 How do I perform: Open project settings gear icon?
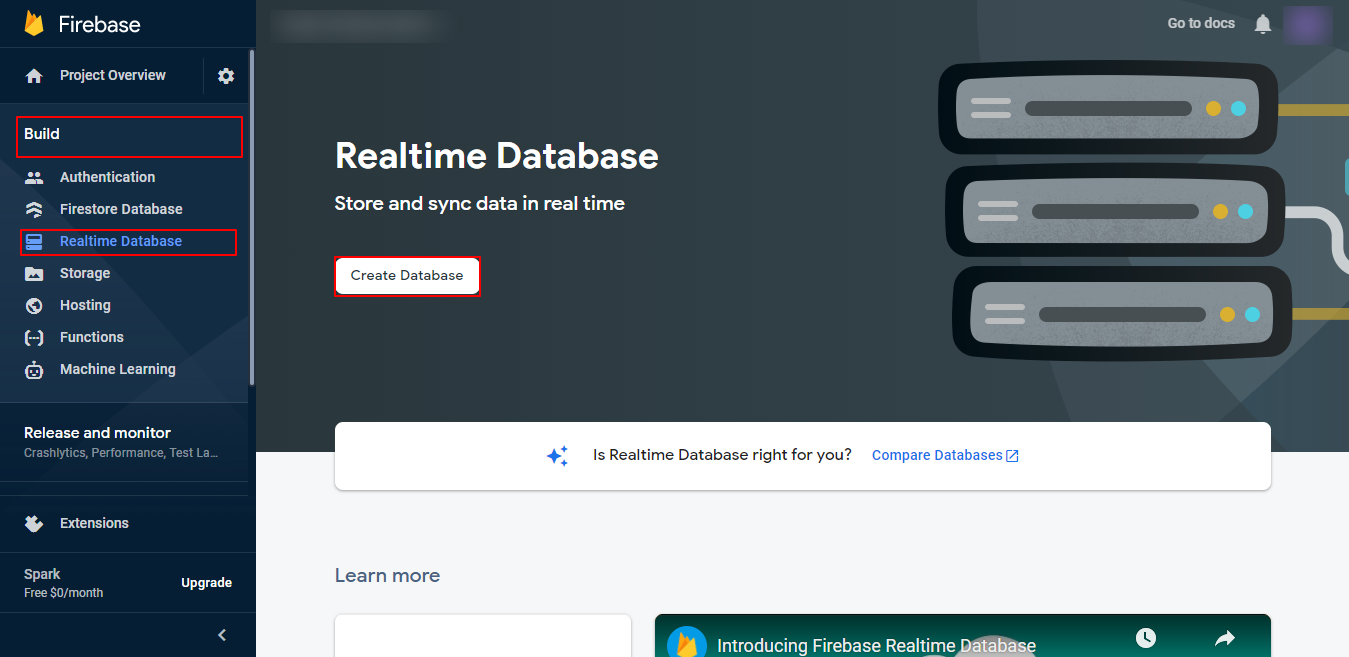[226, 76]
